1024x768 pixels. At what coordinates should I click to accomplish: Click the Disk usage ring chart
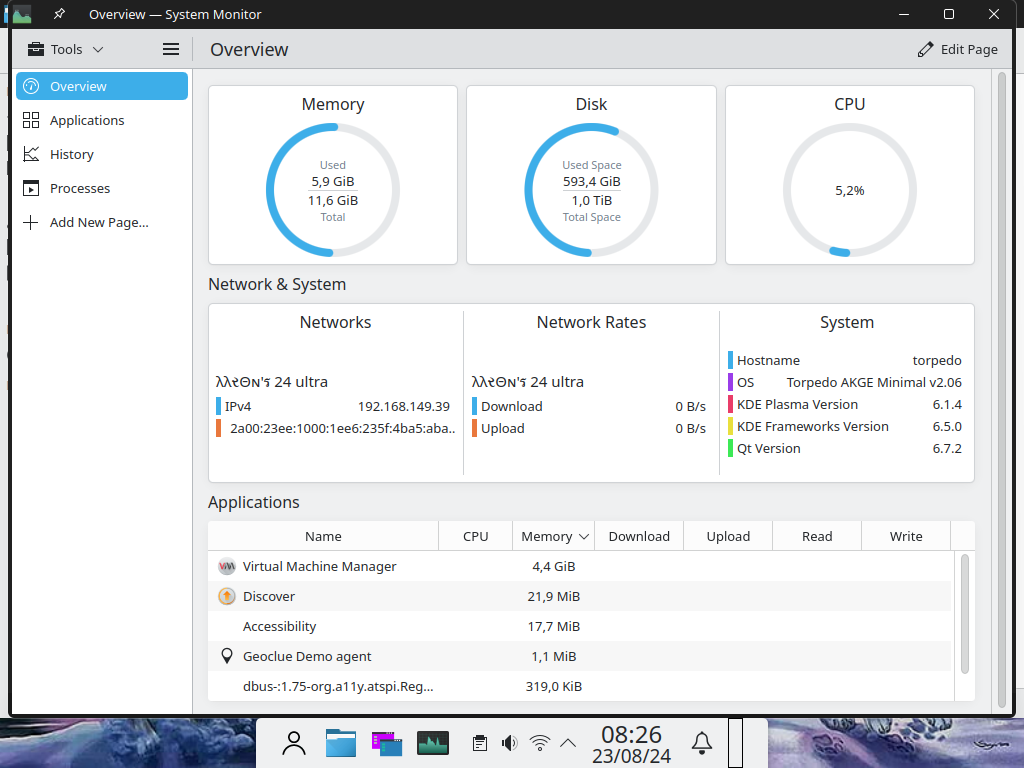click(x=592, y=190)
